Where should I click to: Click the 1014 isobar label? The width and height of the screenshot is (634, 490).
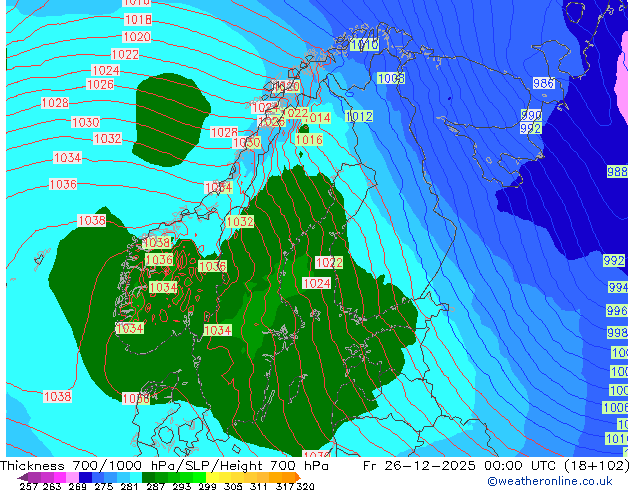(x=318, y=118)
